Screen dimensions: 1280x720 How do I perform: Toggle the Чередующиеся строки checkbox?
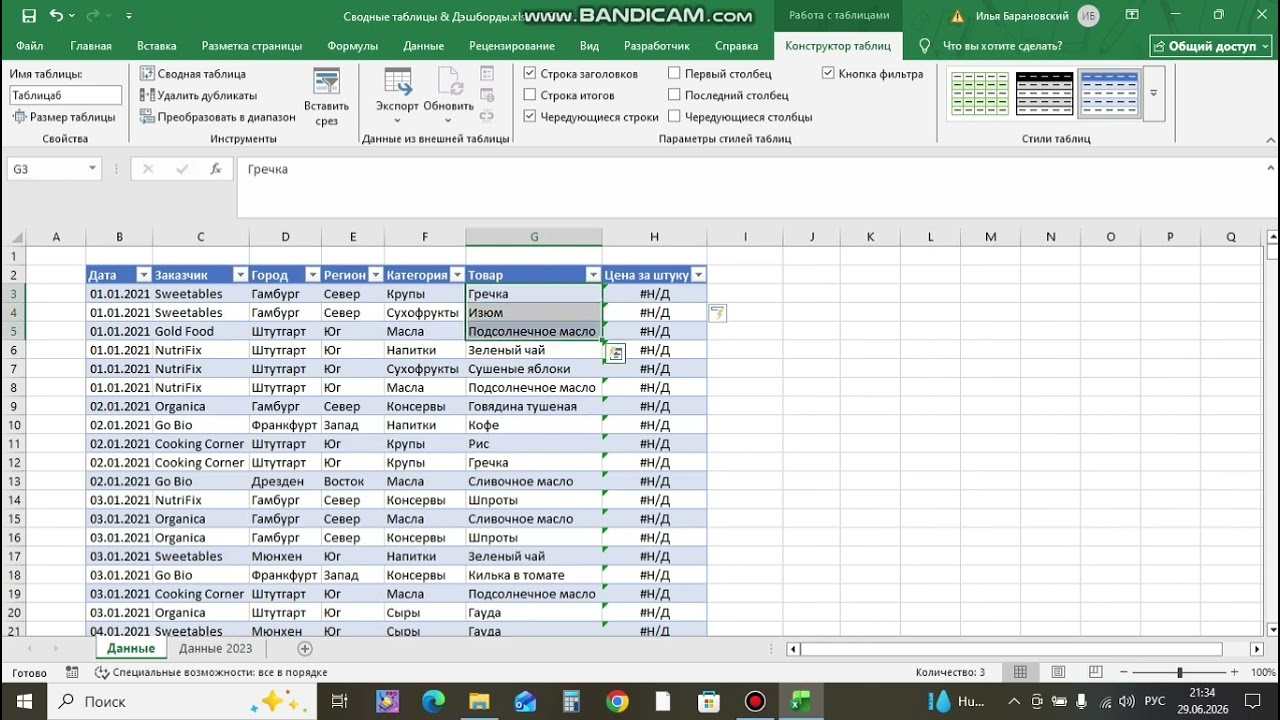(530, 116)
